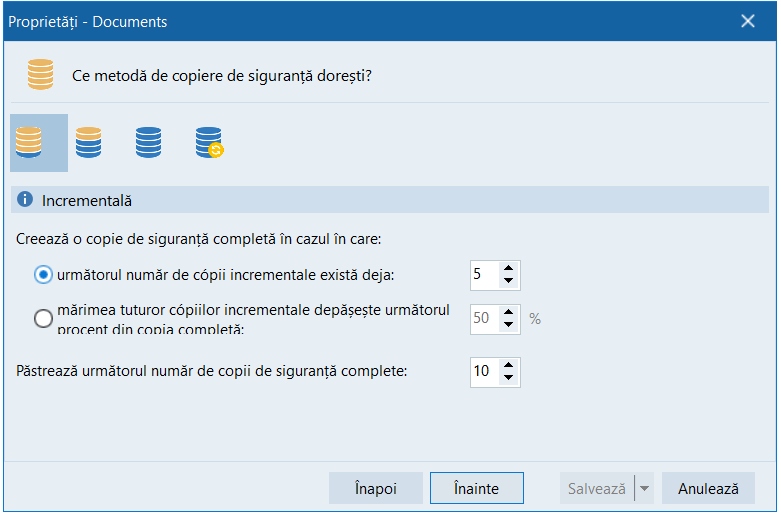
Task: Decrease the incremental copies count below 5
Action: click(x=509, y=281)
